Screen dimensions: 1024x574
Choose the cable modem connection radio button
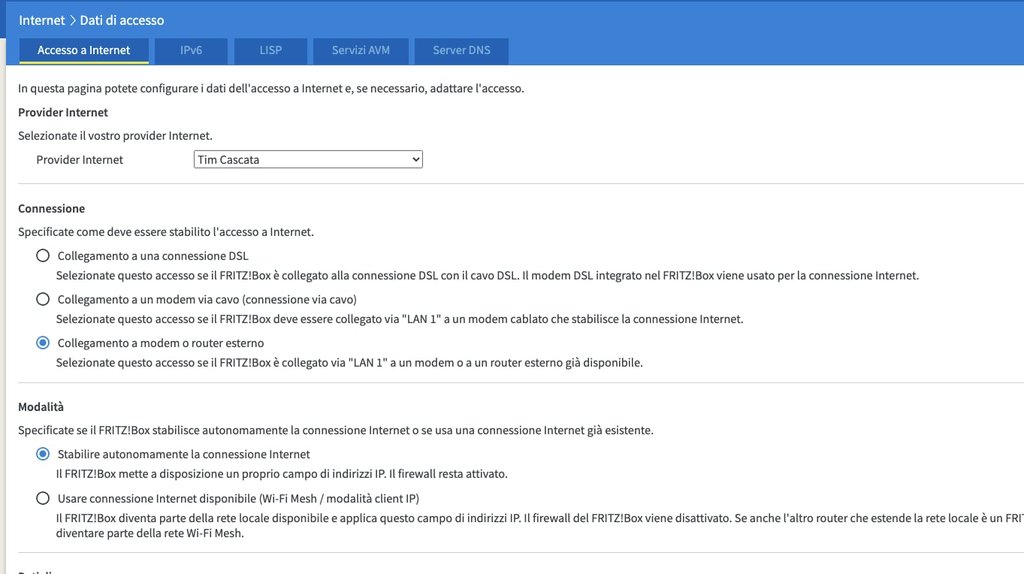pyautogui.click(x=43, y=299)
